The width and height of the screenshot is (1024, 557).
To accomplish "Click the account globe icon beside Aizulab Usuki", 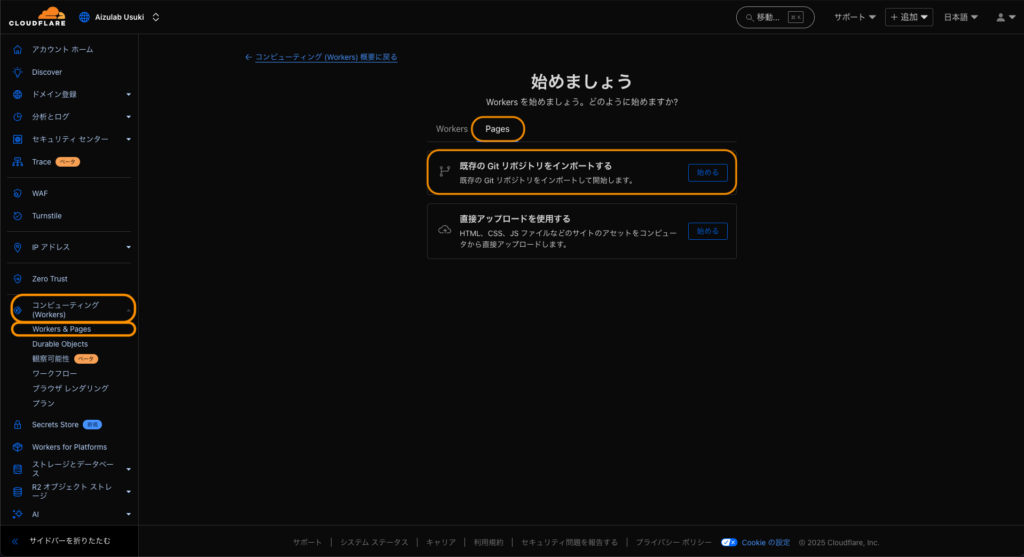I will [84, 17].
